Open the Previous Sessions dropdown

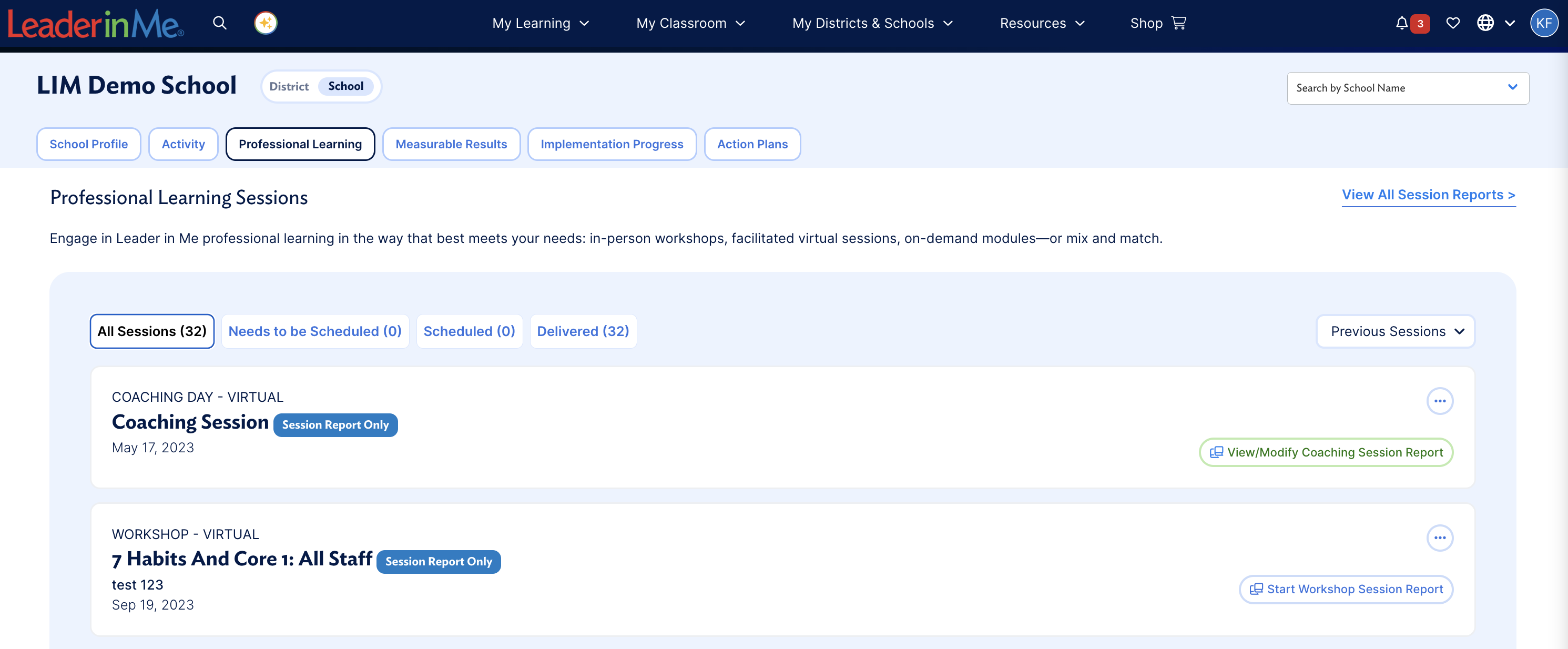[x=1395, y=331]
